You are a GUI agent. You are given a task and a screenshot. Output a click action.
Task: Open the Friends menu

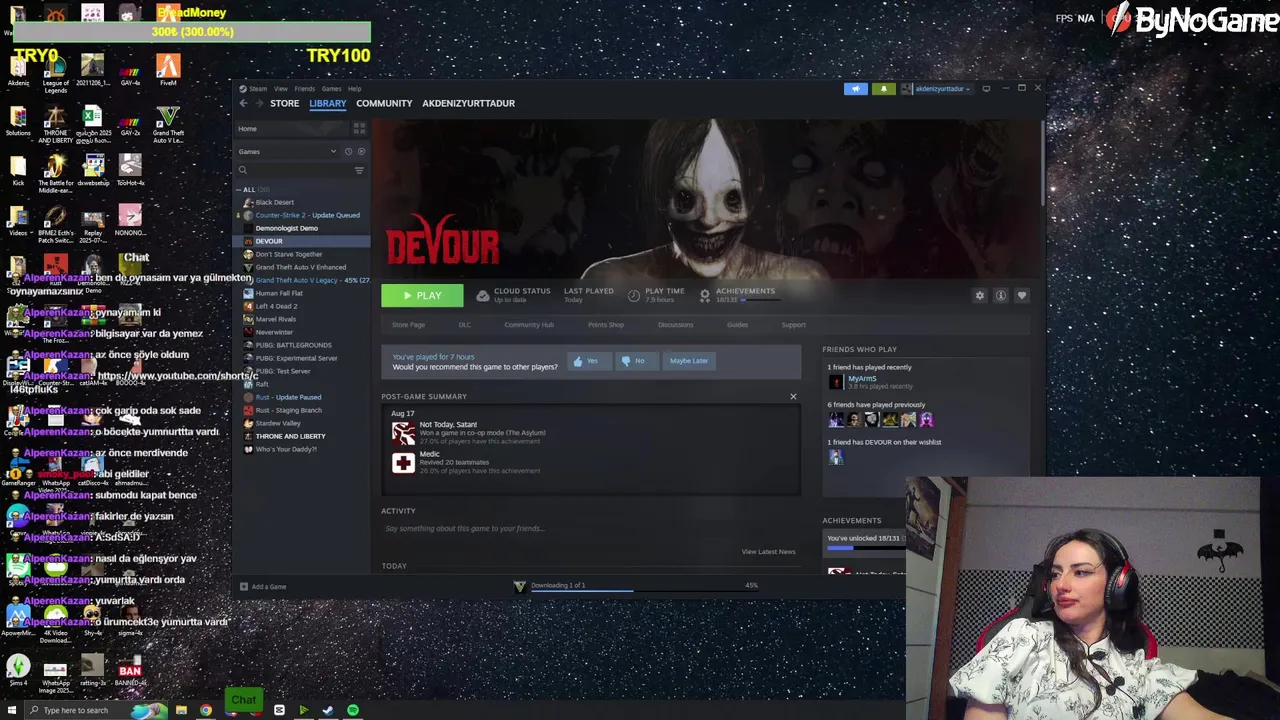click(x=304, y=89)
